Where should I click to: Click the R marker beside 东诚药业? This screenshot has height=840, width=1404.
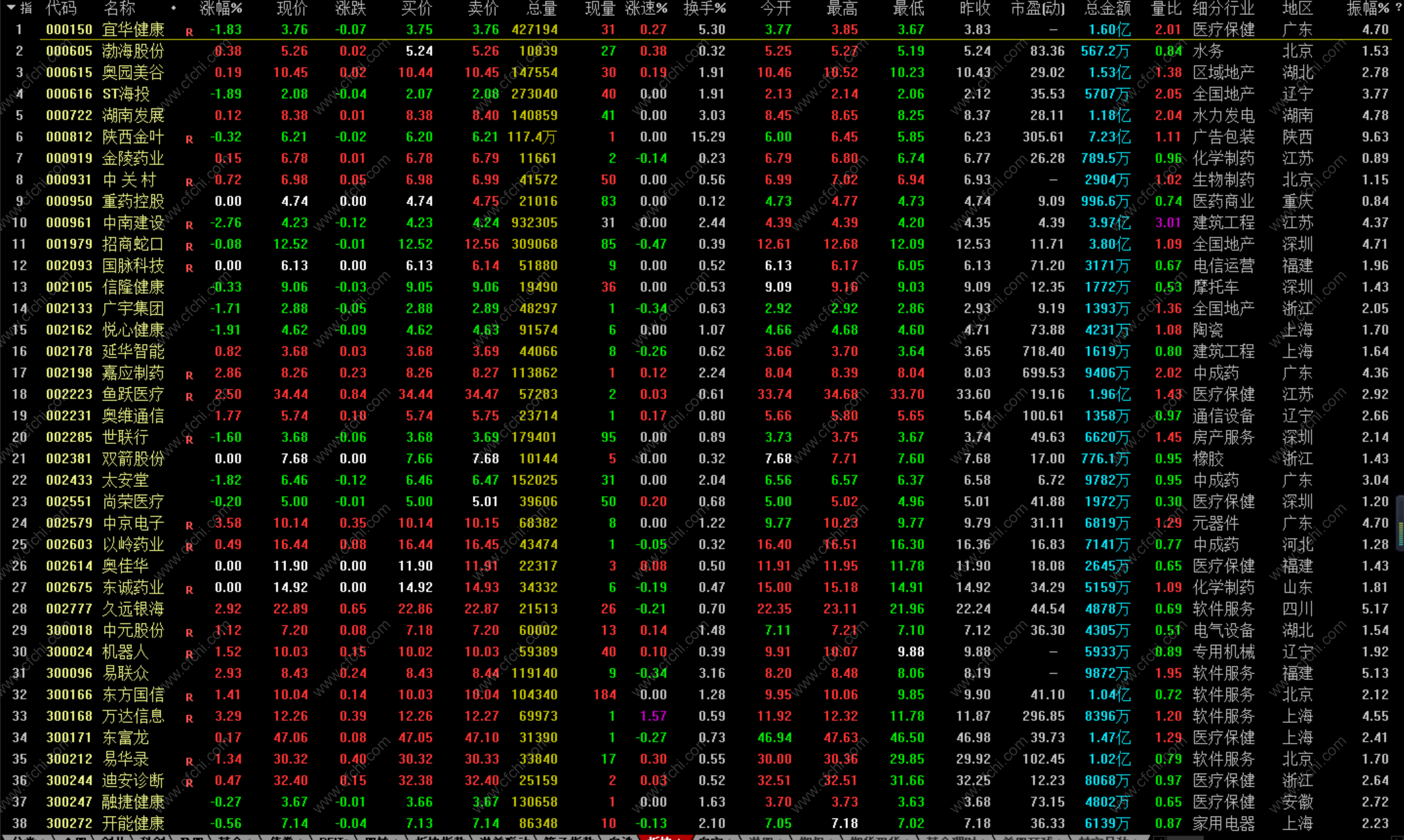pyautogui.click(x=189, y=590)
